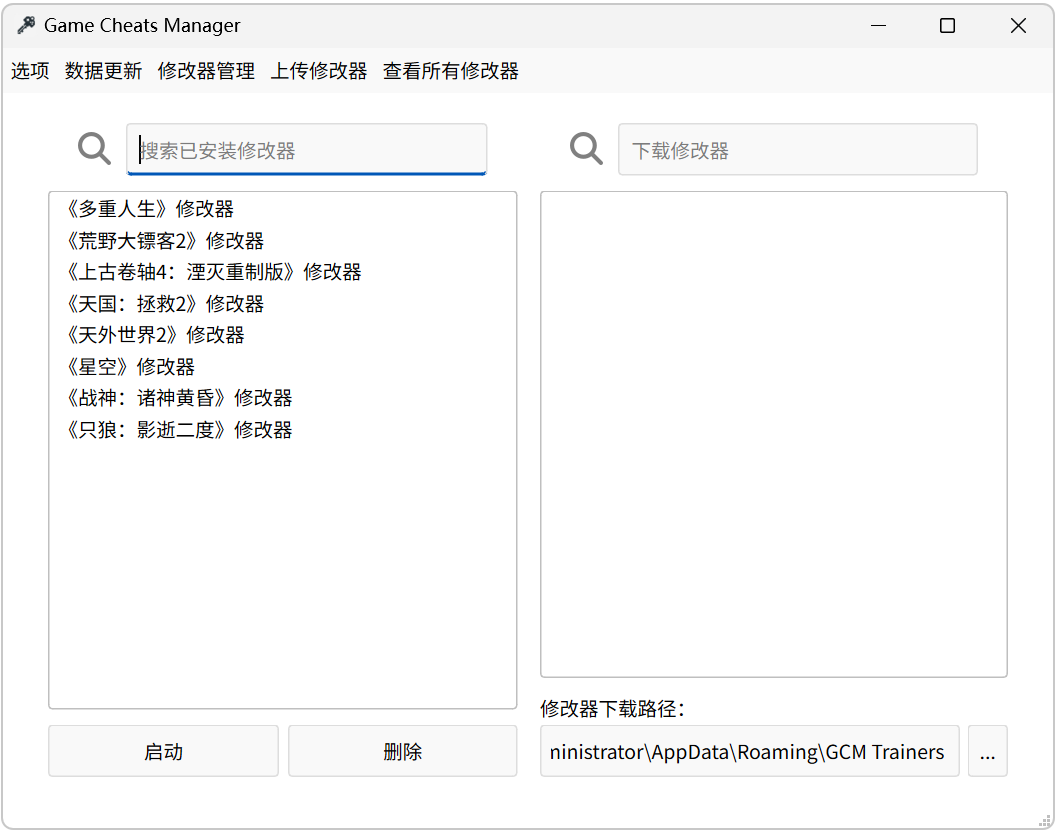Click the search icon beside installed trainers field
This screenshot has width=1056, height=832.
tap(94, 149)
